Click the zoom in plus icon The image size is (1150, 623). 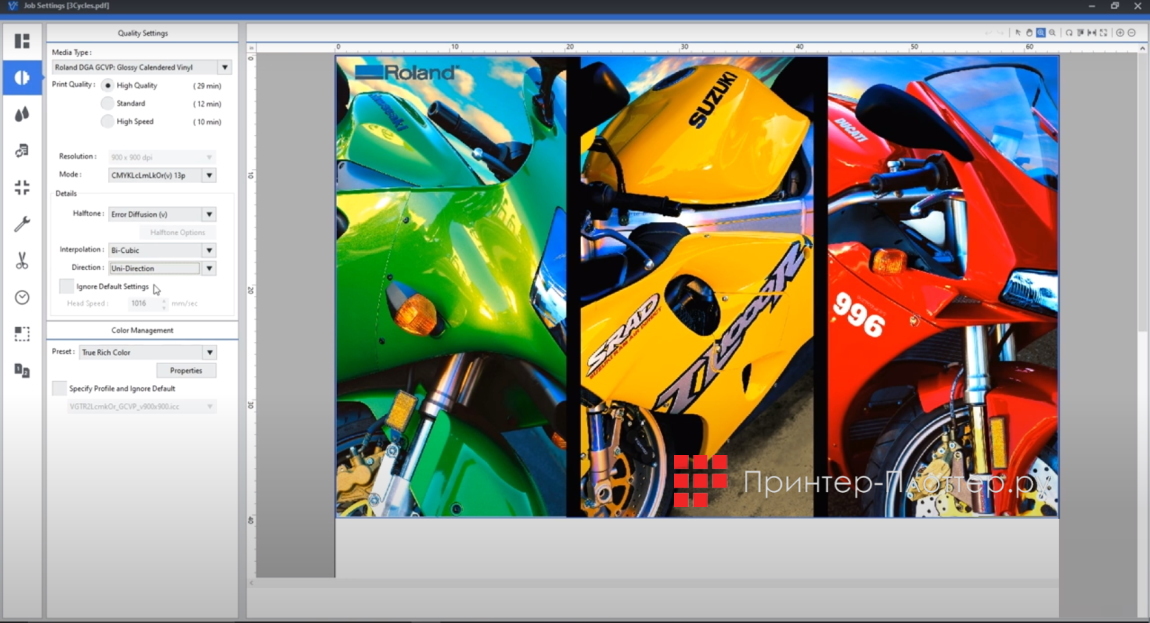1120,33
